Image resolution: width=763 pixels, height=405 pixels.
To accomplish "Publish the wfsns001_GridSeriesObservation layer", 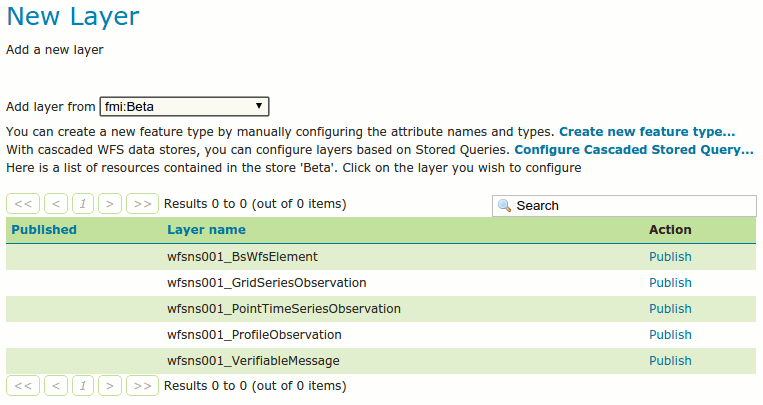I will coord(670,282).
